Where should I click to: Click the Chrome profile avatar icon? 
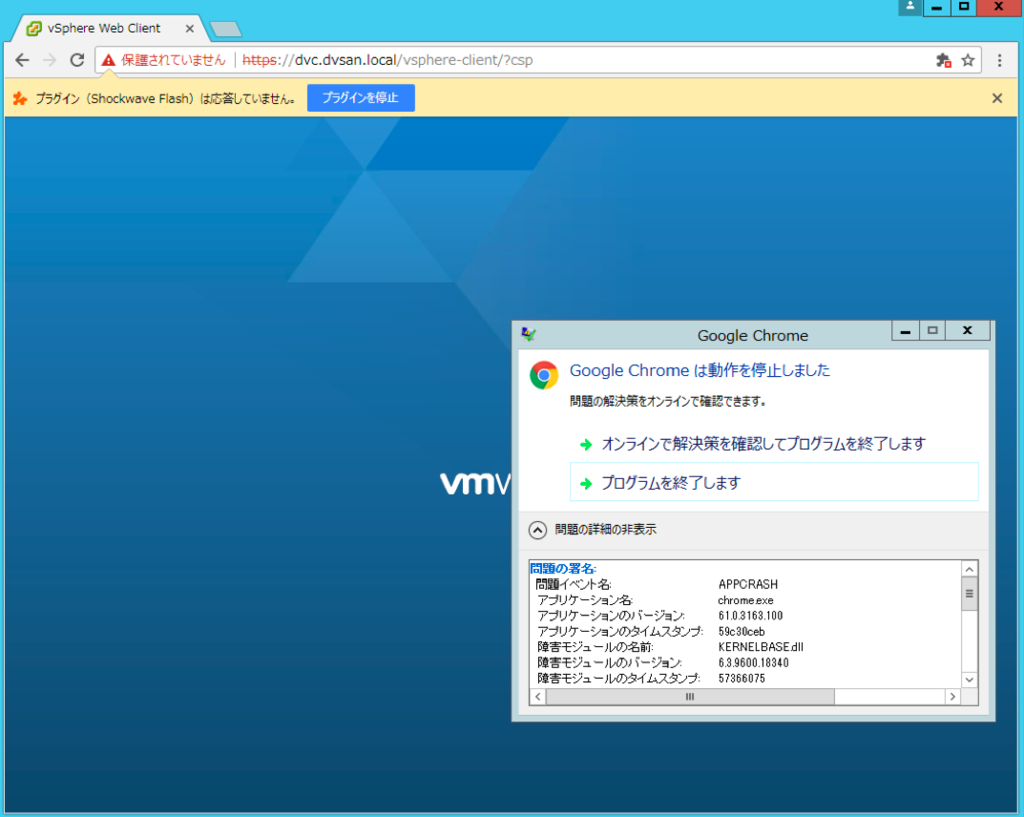[x=910, y=7]
